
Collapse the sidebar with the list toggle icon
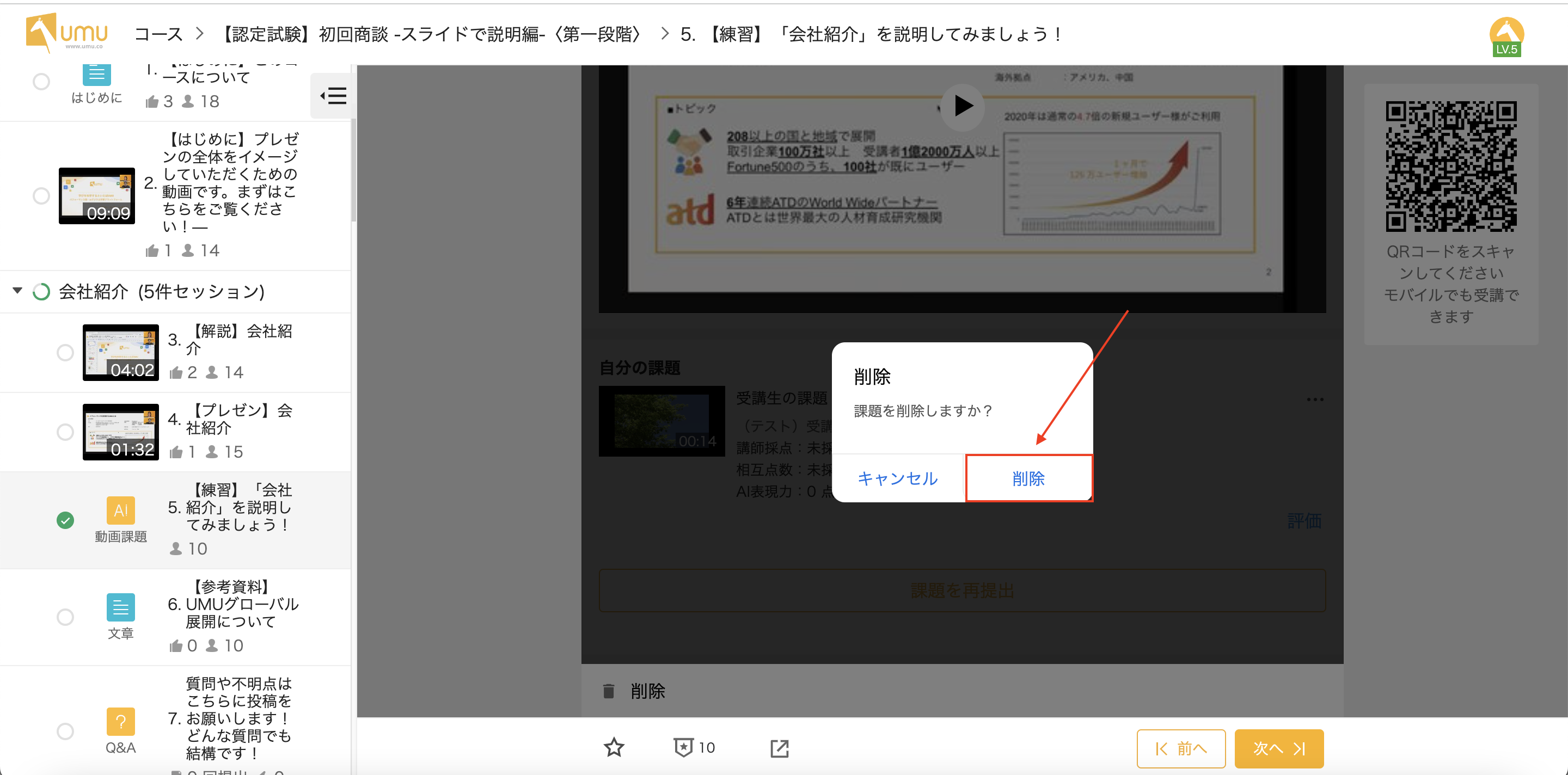(334, 95)
